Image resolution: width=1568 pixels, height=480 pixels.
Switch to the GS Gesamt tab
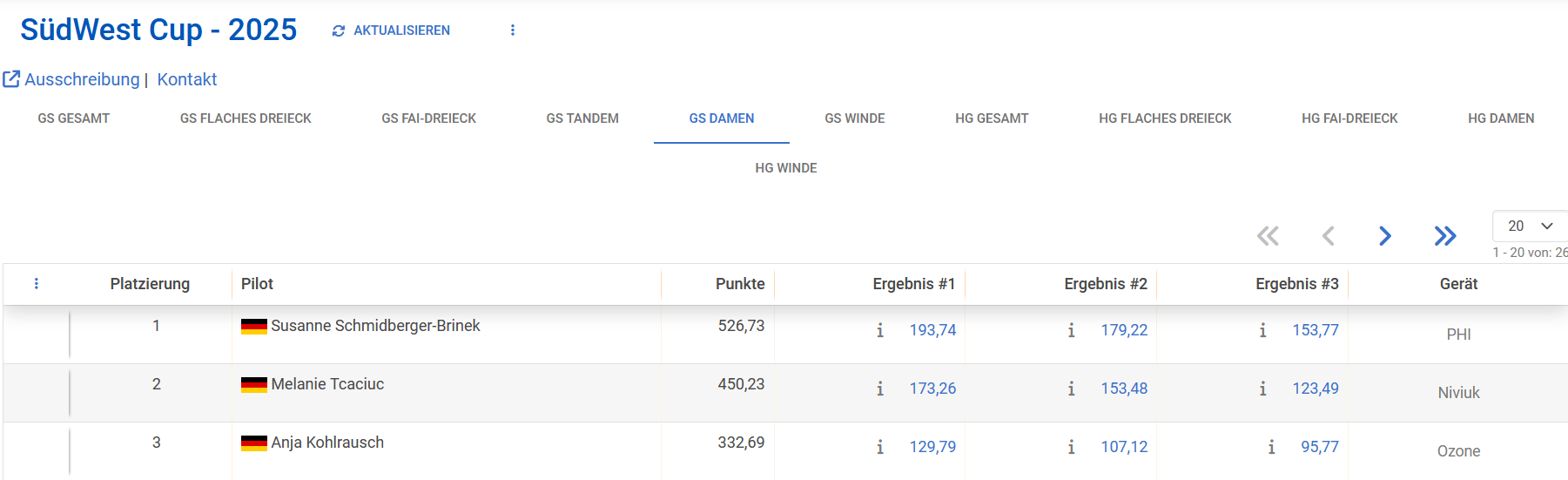pos(74,118)
